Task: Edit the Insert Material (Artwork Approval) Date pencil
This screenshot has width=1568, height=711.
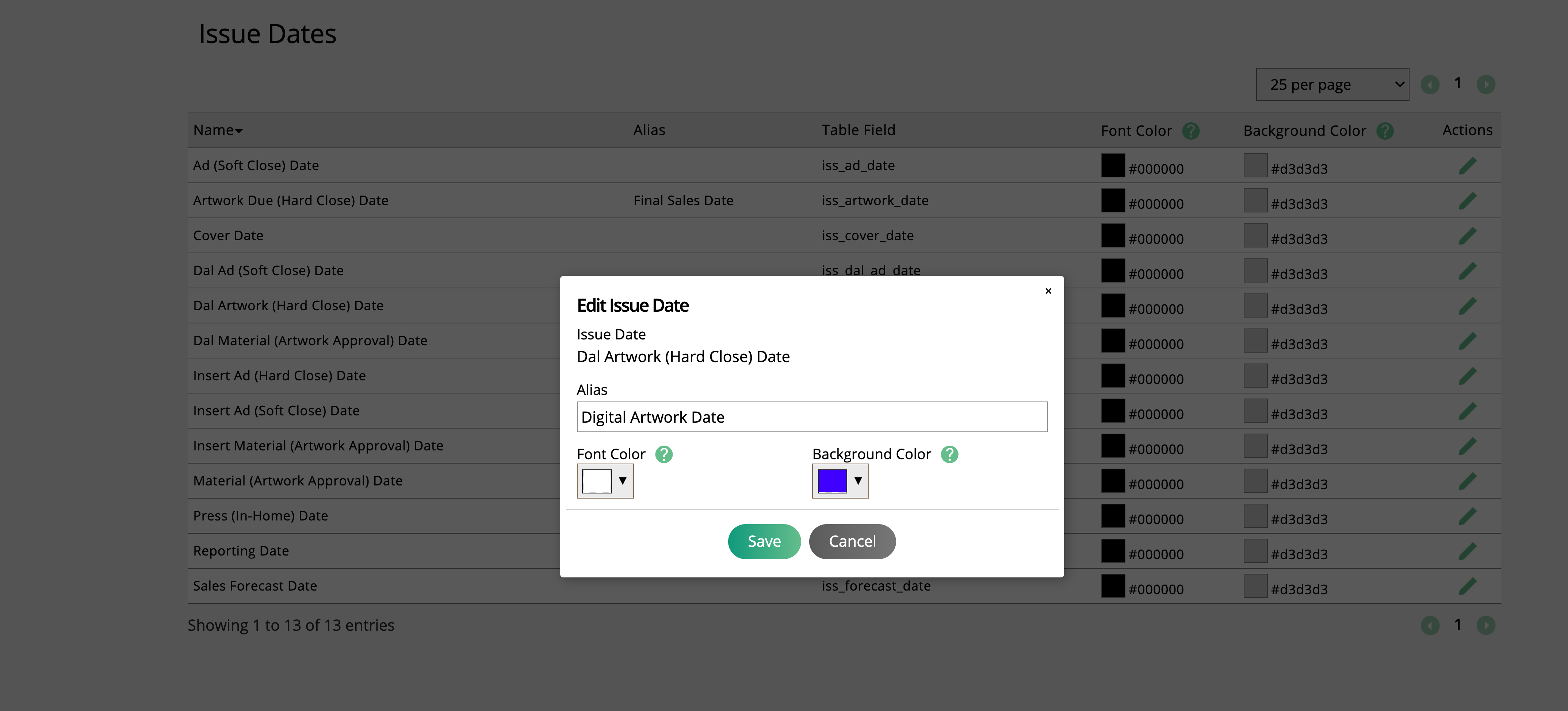Action: click(x=1467, y=446)
